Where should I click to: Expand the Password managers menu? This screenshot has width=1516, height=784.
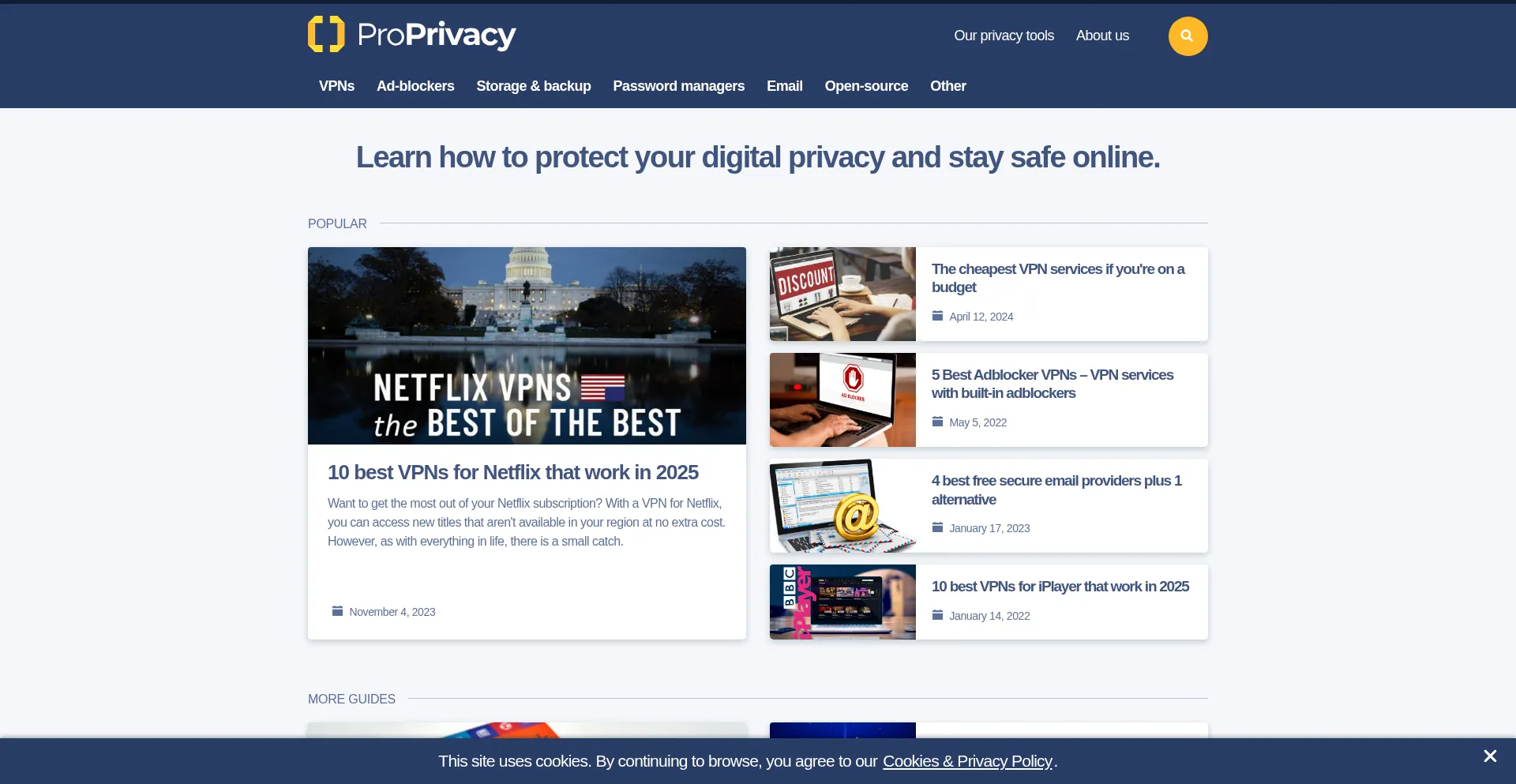(679, 86)
